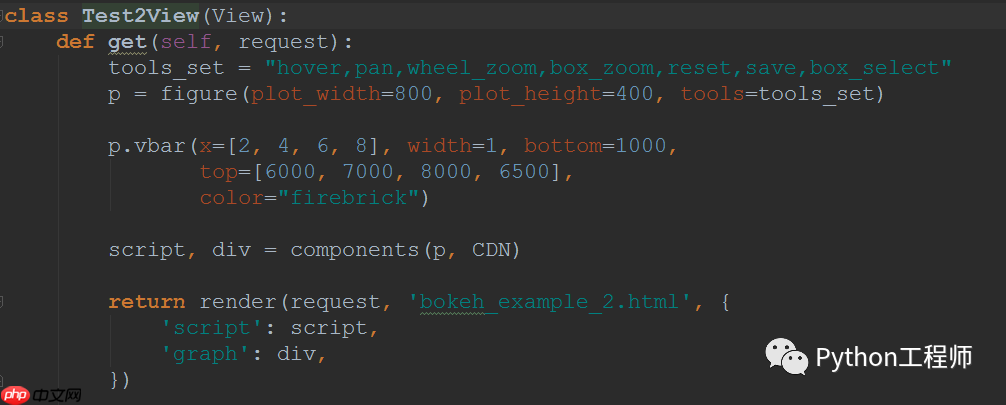The height and width of the screenshot is (405, 1006).
Task: Click the "return" keyword
Action: point(147,302)
